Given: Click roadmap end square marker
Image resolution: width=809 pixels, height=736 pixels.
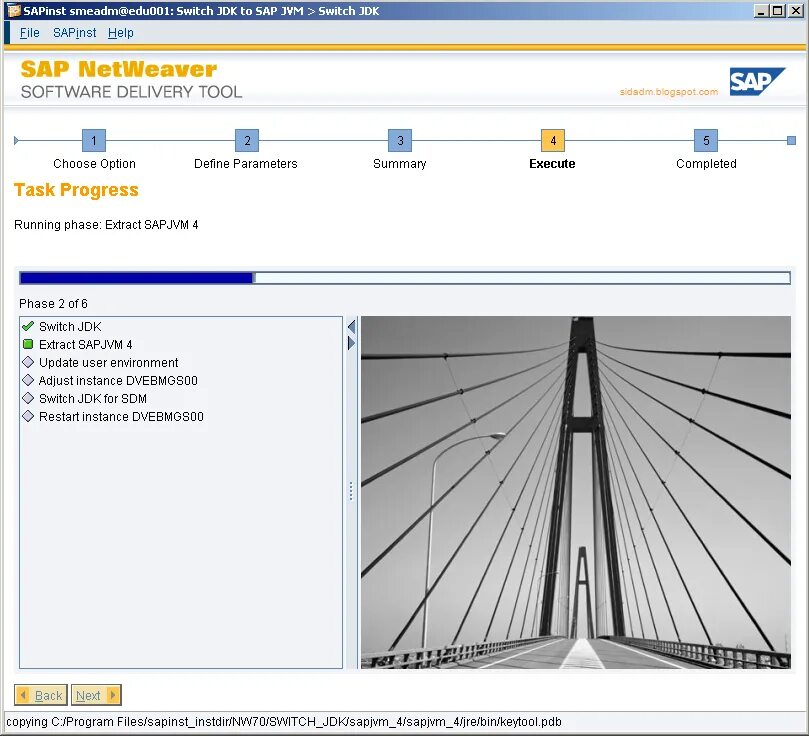Looking at the screenshot, I should [791, 140].
